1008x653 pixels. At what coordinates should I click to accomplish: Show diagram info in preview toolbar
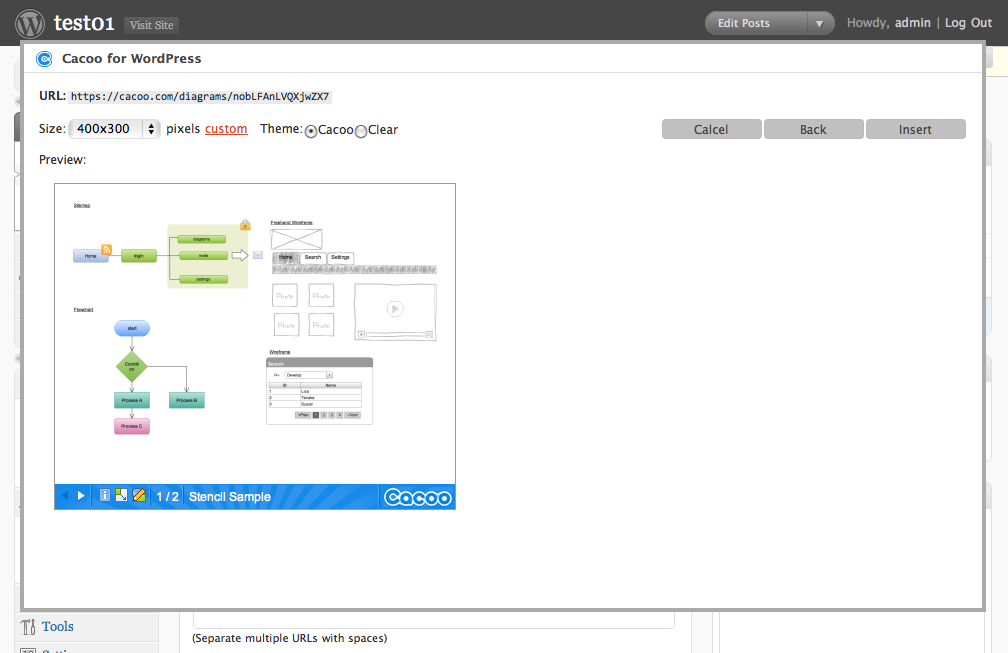105,496
